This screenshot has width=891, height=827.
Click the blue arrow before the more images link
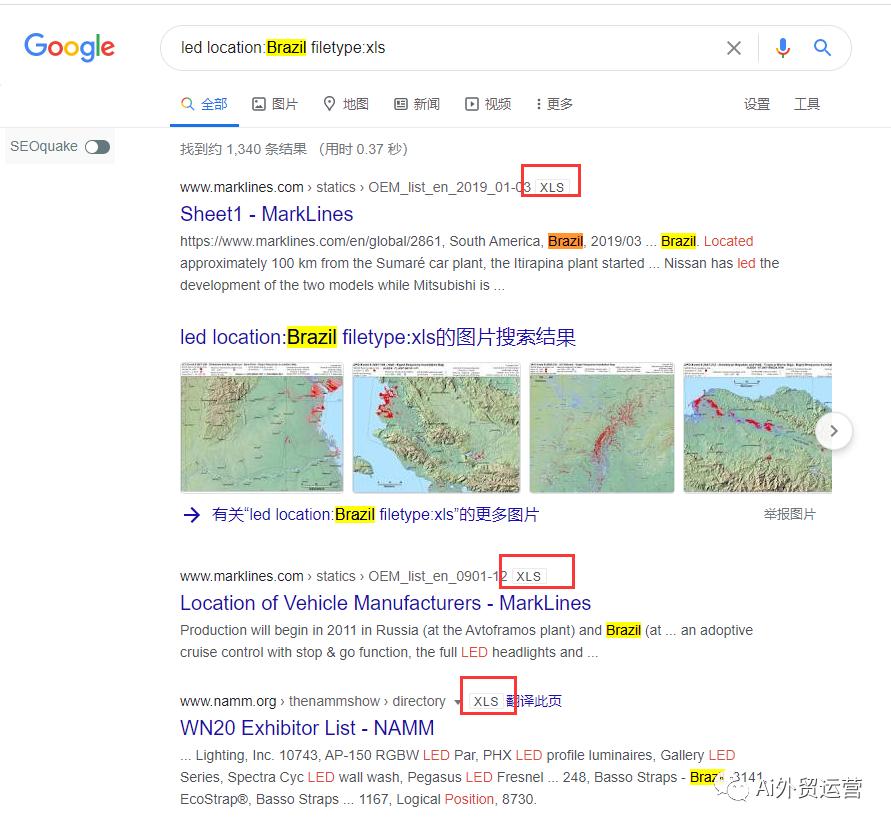pyautogui.click(x=193, y=514)
